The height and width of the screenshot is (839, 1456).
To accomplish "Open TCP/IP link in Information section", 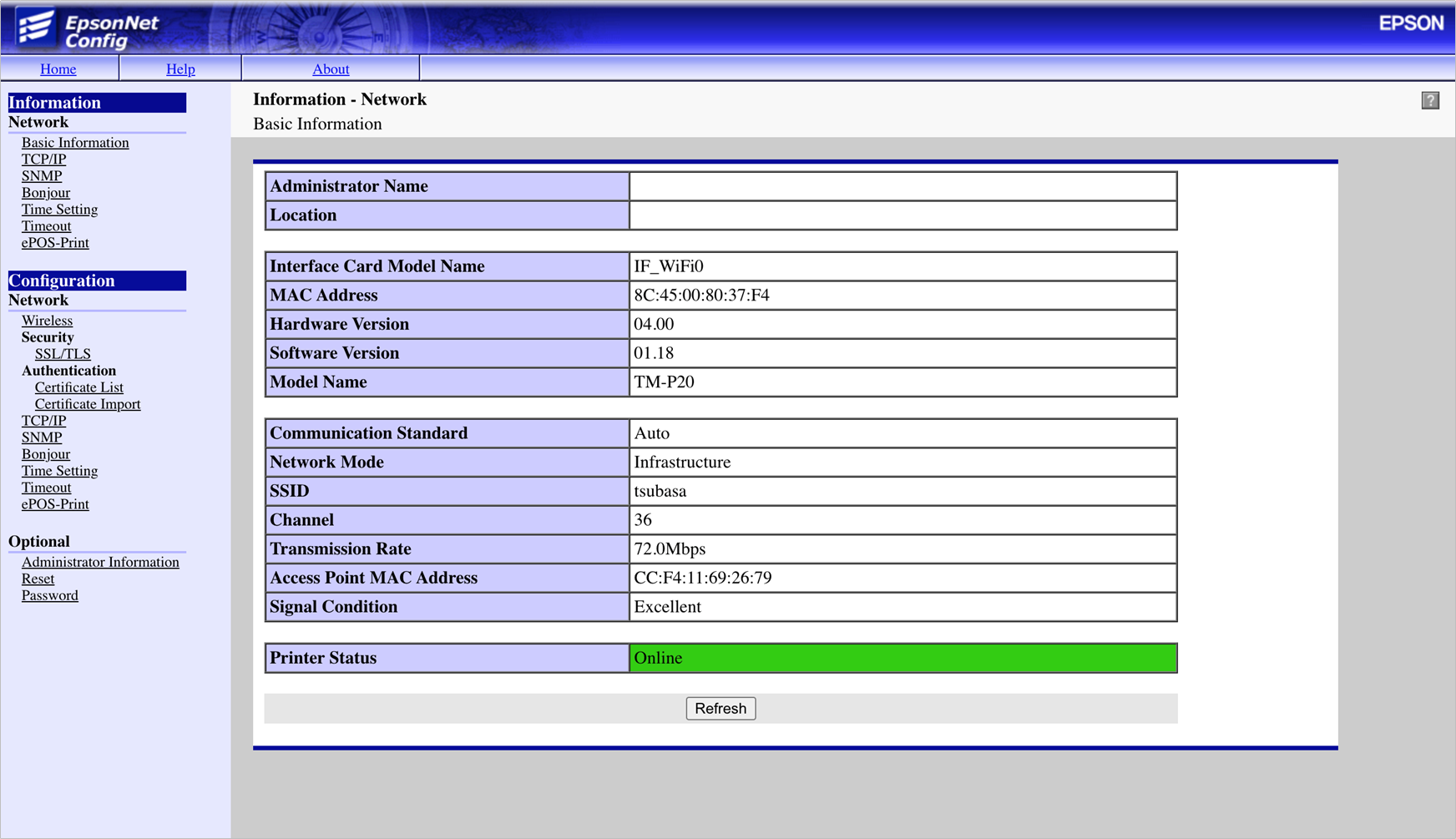I will 43,159.
